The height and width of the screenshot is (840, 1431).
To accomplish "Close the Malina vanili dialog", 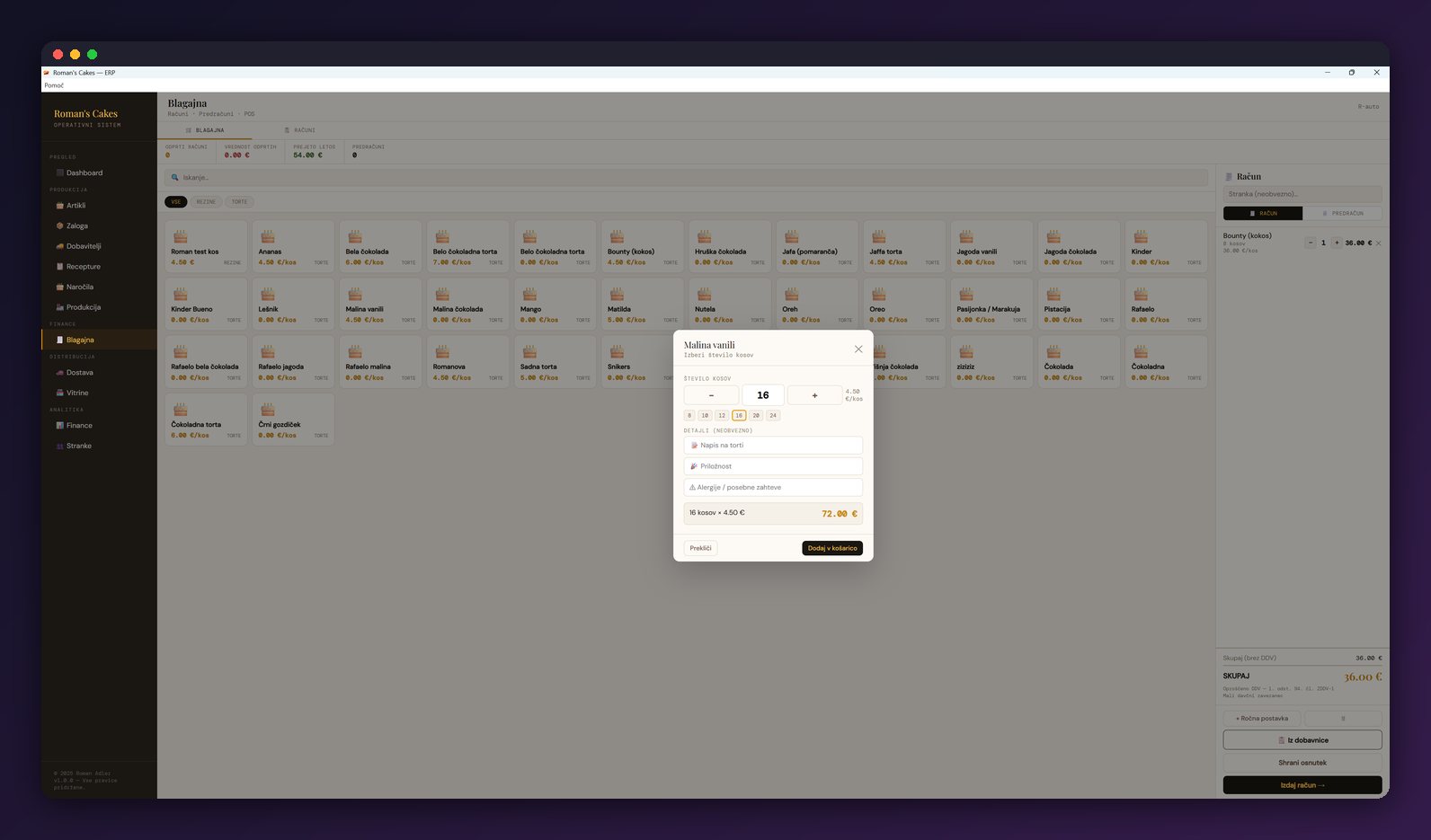I will pyautogui.click(x=858, y=349).
